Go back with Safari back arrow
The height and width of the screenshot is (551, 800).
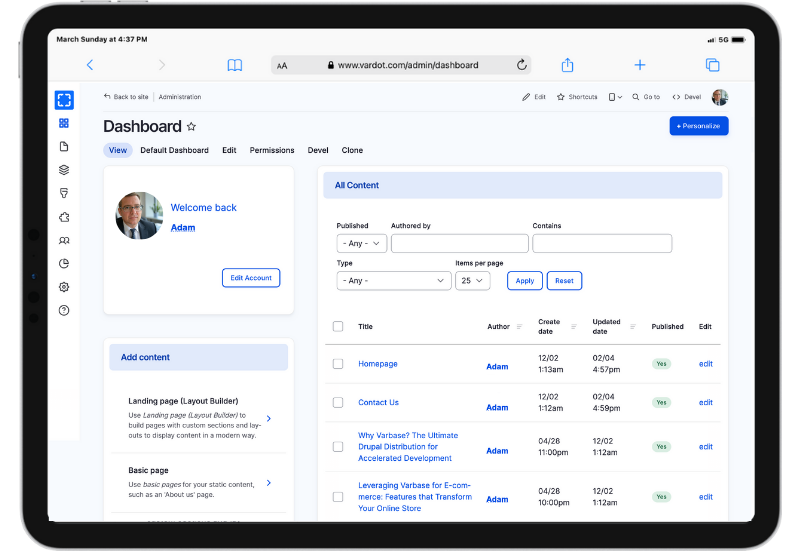click(x=90, y=65)
